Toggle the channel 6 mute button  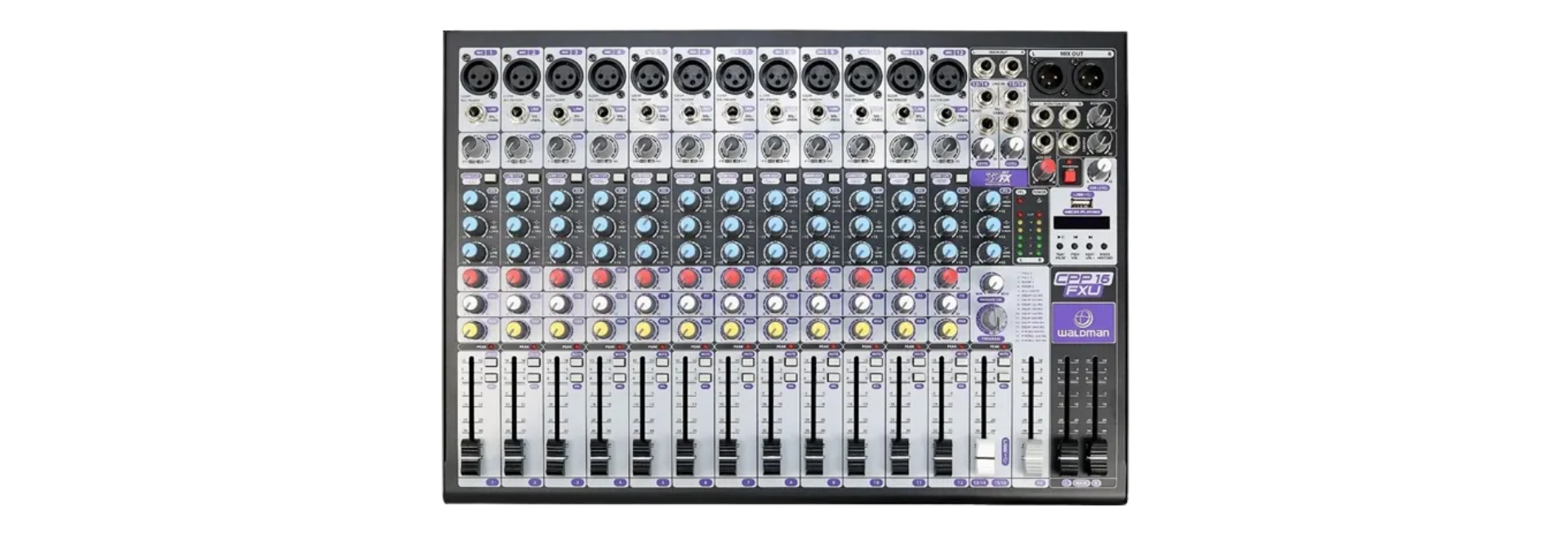(704, 362)
